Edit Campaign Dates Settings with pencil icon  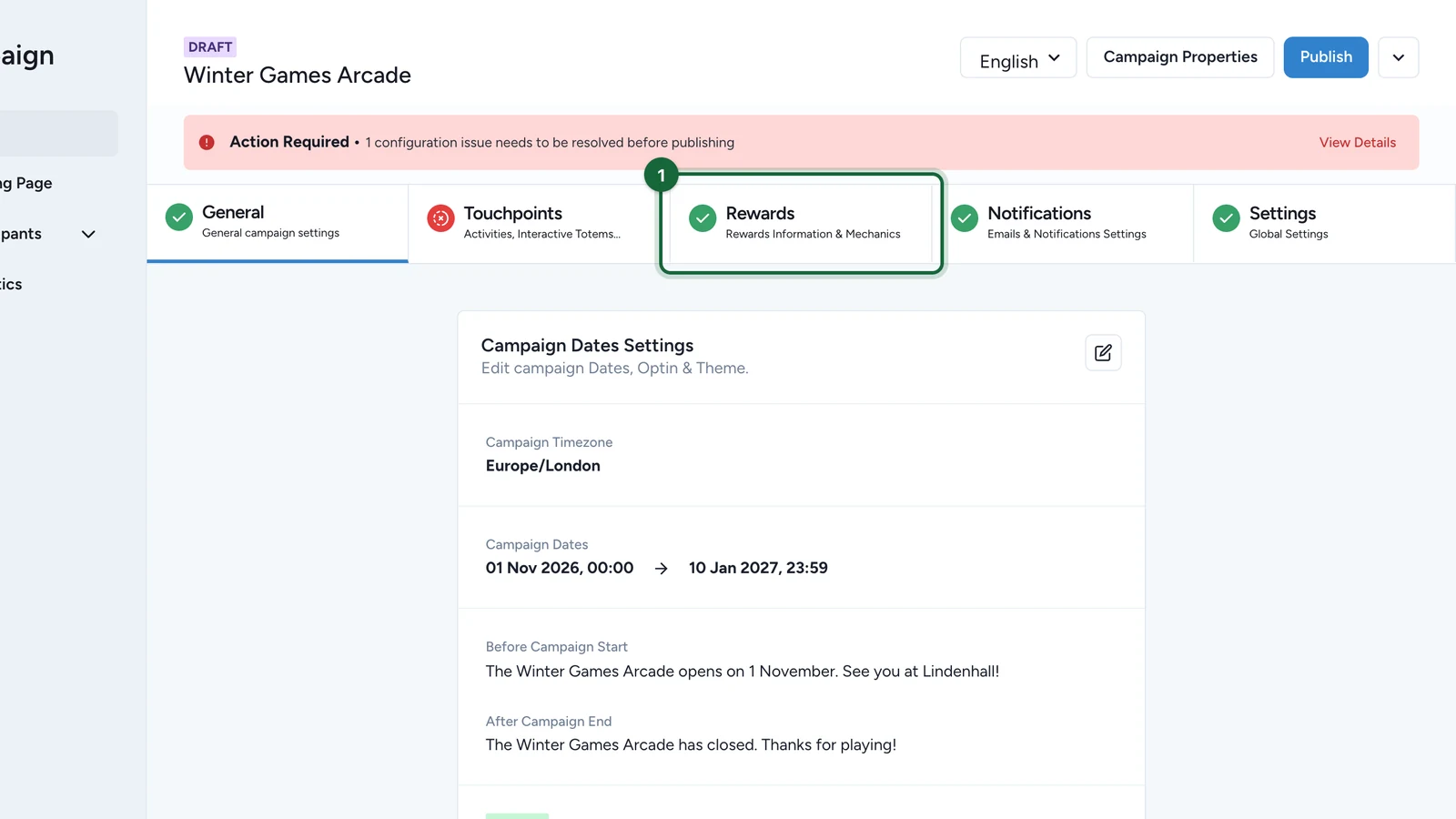click(1103, 353)
